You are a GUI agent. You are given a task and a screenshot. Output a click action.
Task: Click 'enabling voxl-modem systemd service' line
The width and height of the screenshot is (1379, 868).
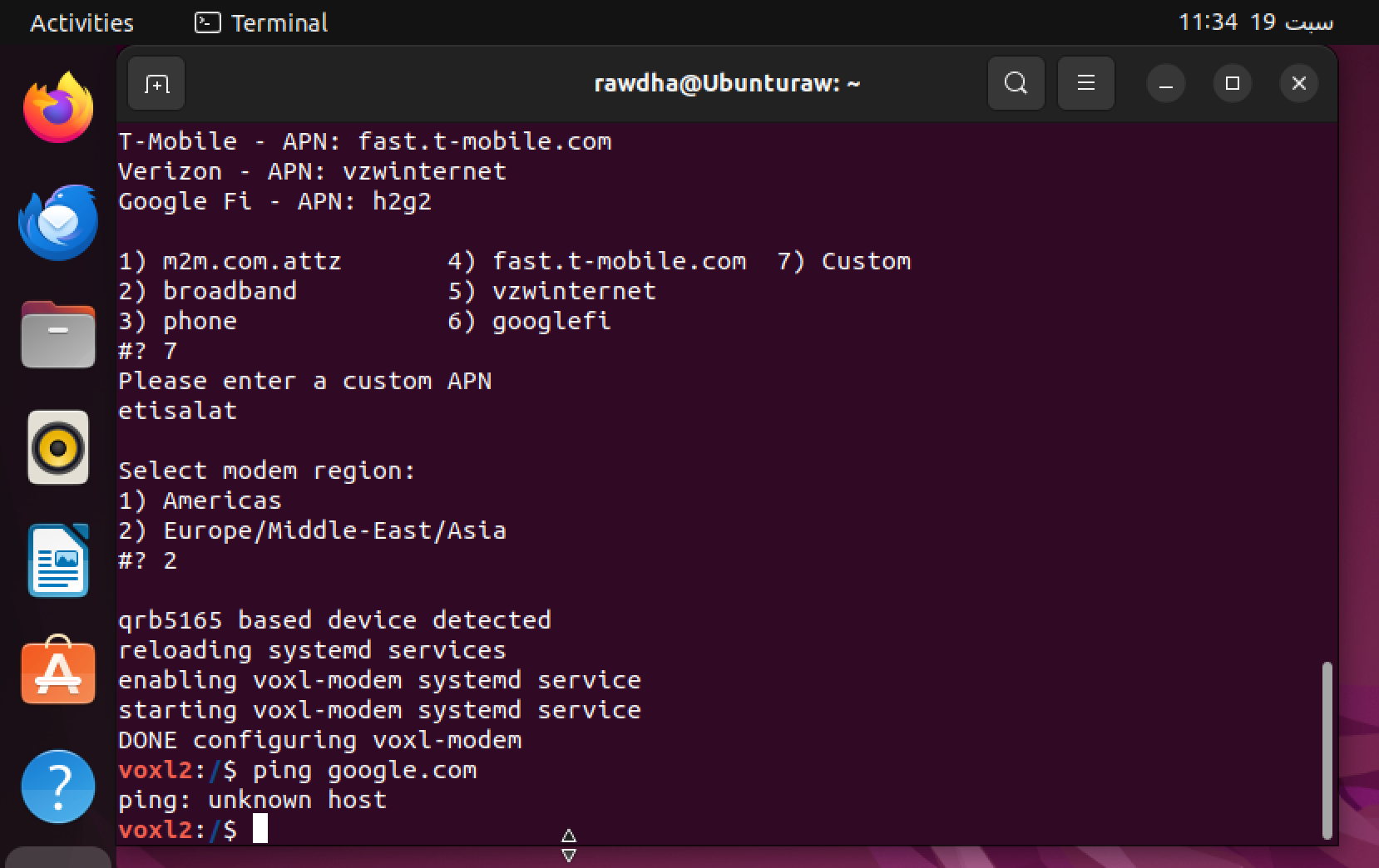pos(379,680)
